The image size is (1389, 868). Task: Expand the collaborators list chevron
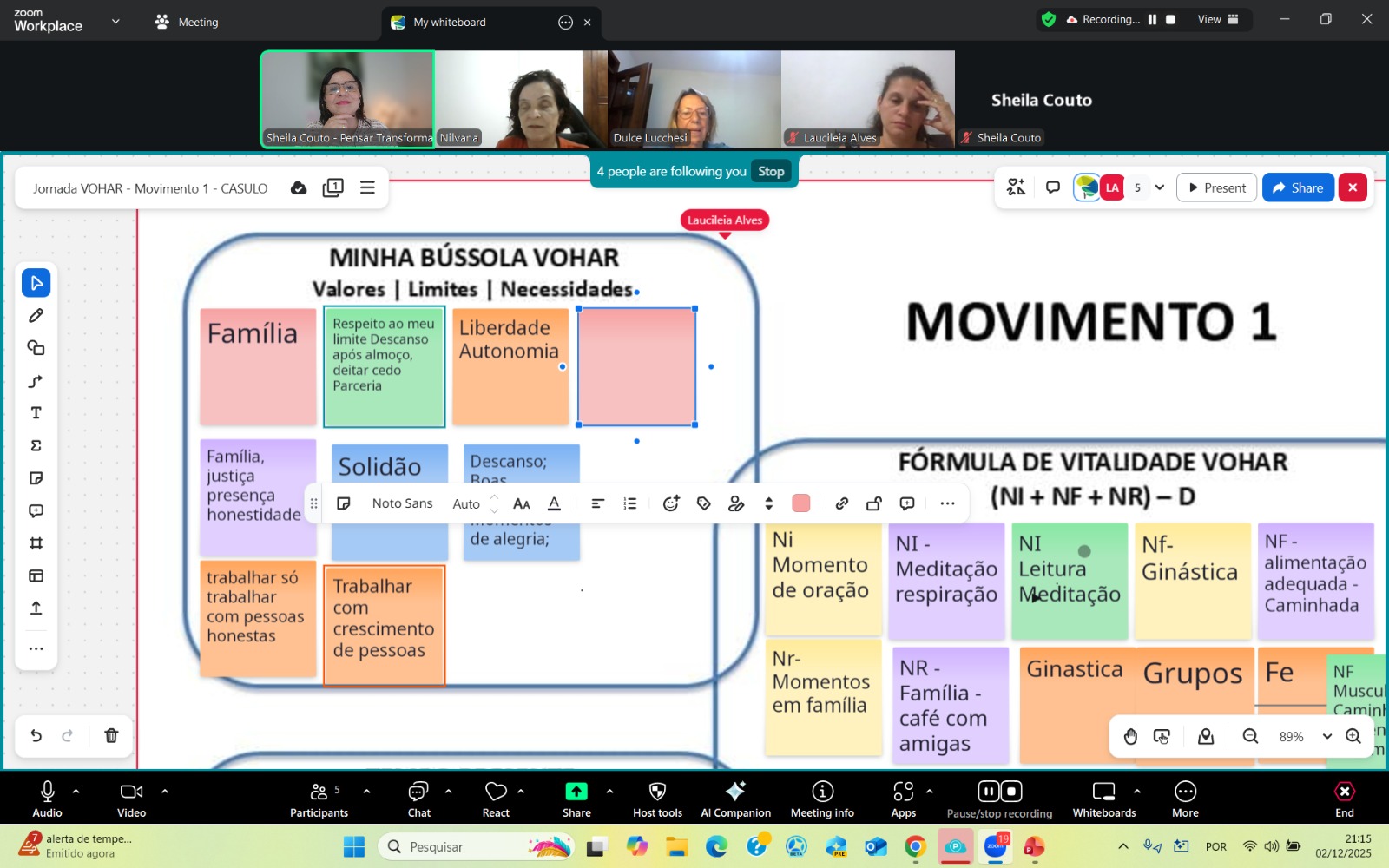1160,187
